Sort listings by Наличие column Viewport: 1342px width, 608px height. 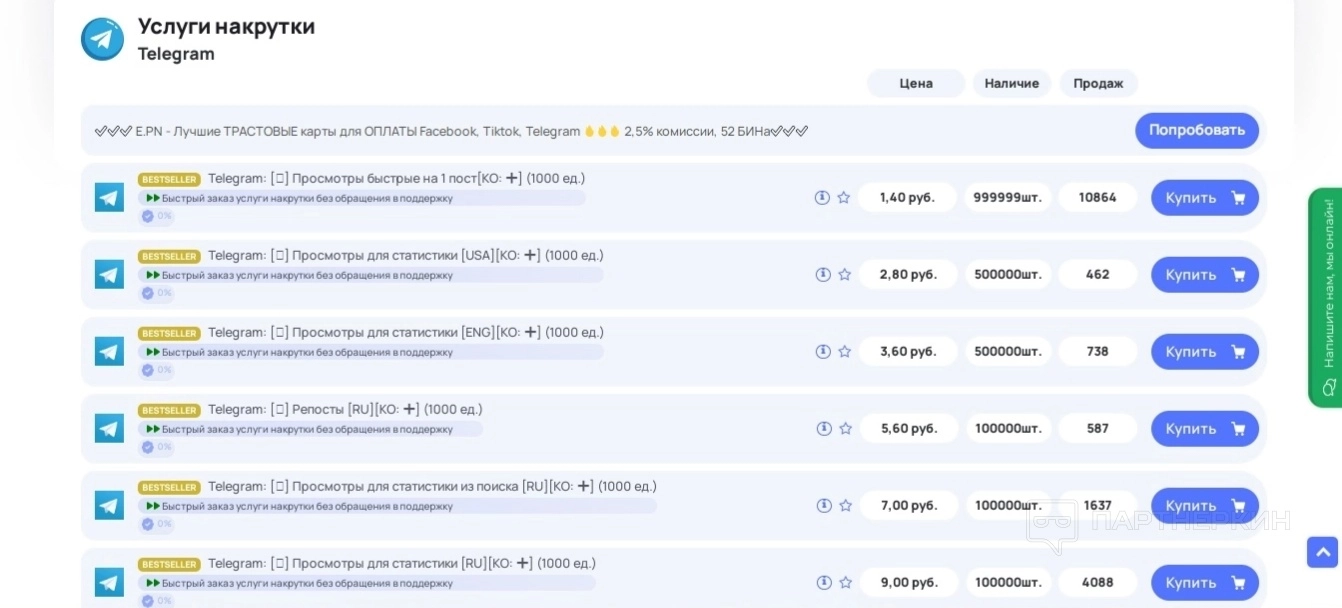1011,84
